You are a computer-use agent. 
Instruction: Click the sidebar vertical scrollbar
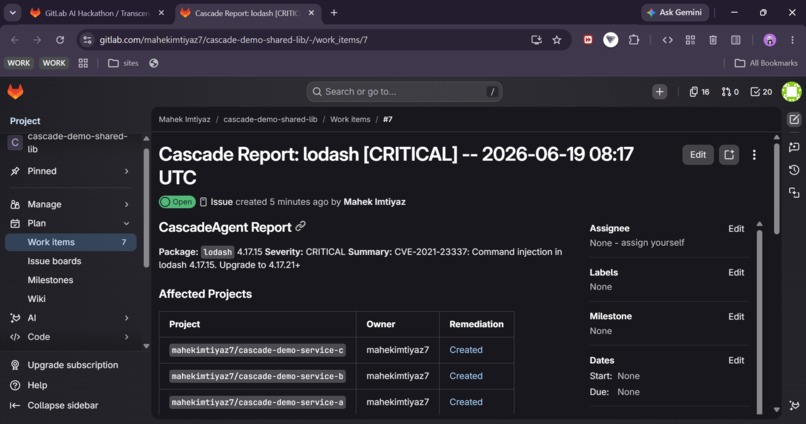click(146, 206)
